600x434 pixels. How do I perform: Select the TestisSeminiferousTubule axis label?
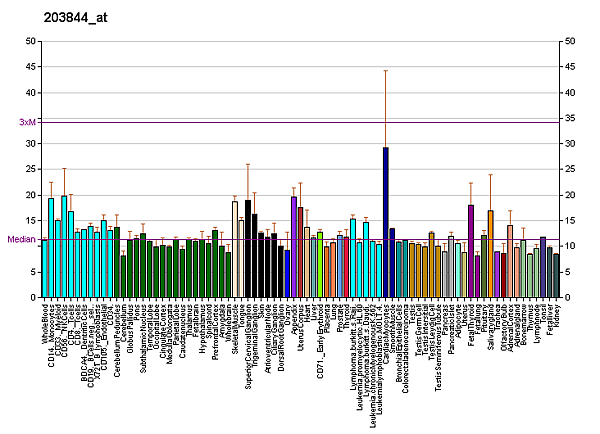point(438,344)
